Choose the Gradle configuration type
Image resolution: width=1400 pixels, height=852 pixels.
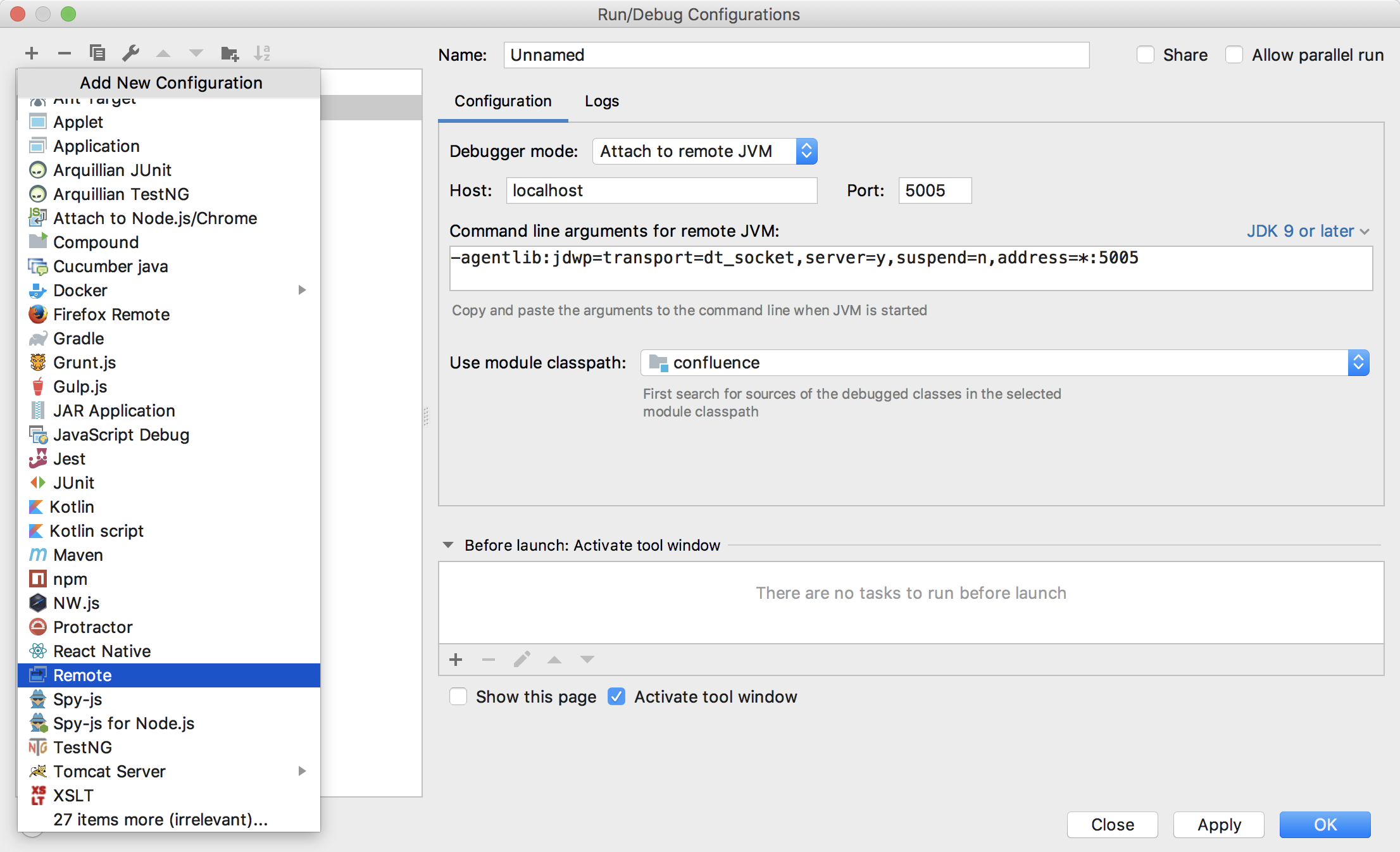click(168, 338)
